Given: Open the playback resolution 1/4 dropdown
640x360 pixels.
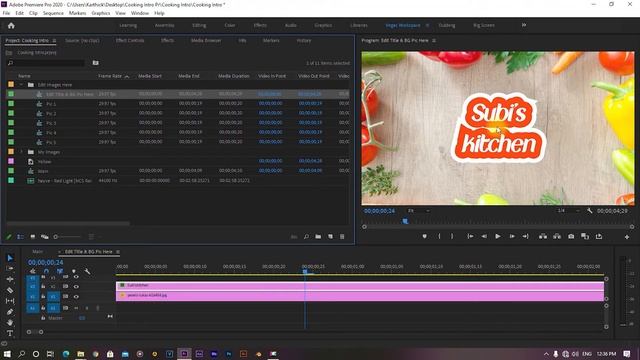Looking at the screenshot, I should 568,211.
